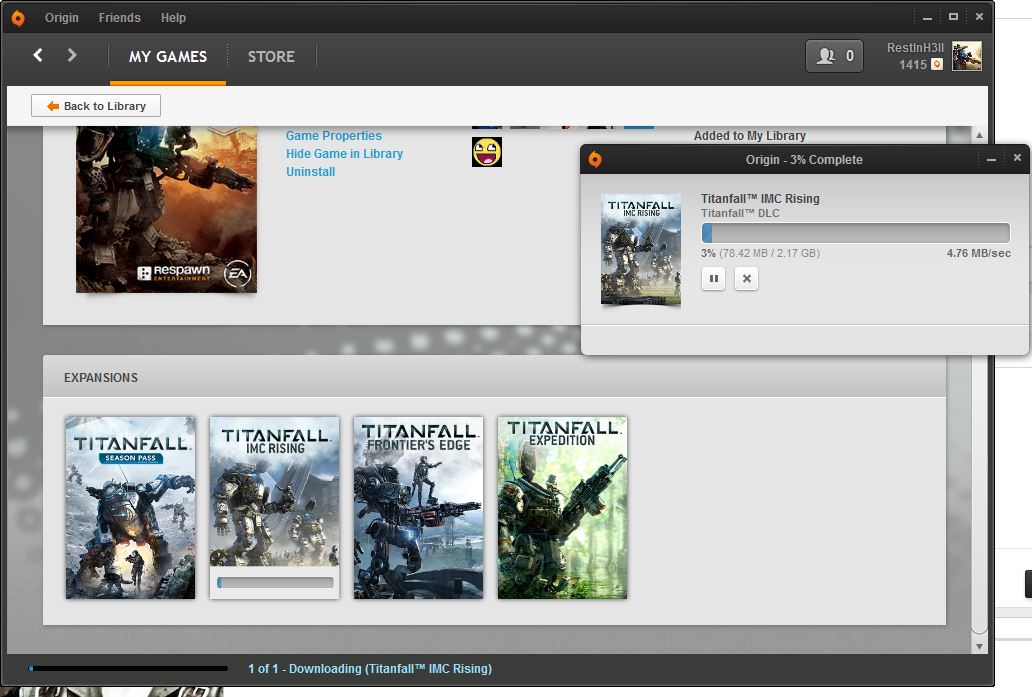Switch to the Store tab
This screenshot has width=1032, height=697.
(x=271, y=57)
